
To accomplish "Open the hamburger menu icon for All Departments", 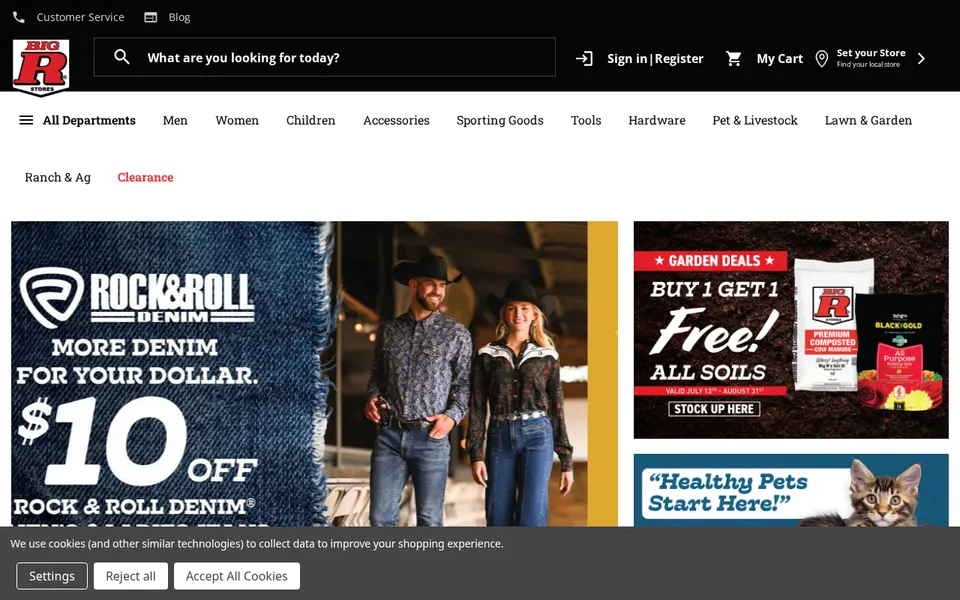I will (26, 120).
